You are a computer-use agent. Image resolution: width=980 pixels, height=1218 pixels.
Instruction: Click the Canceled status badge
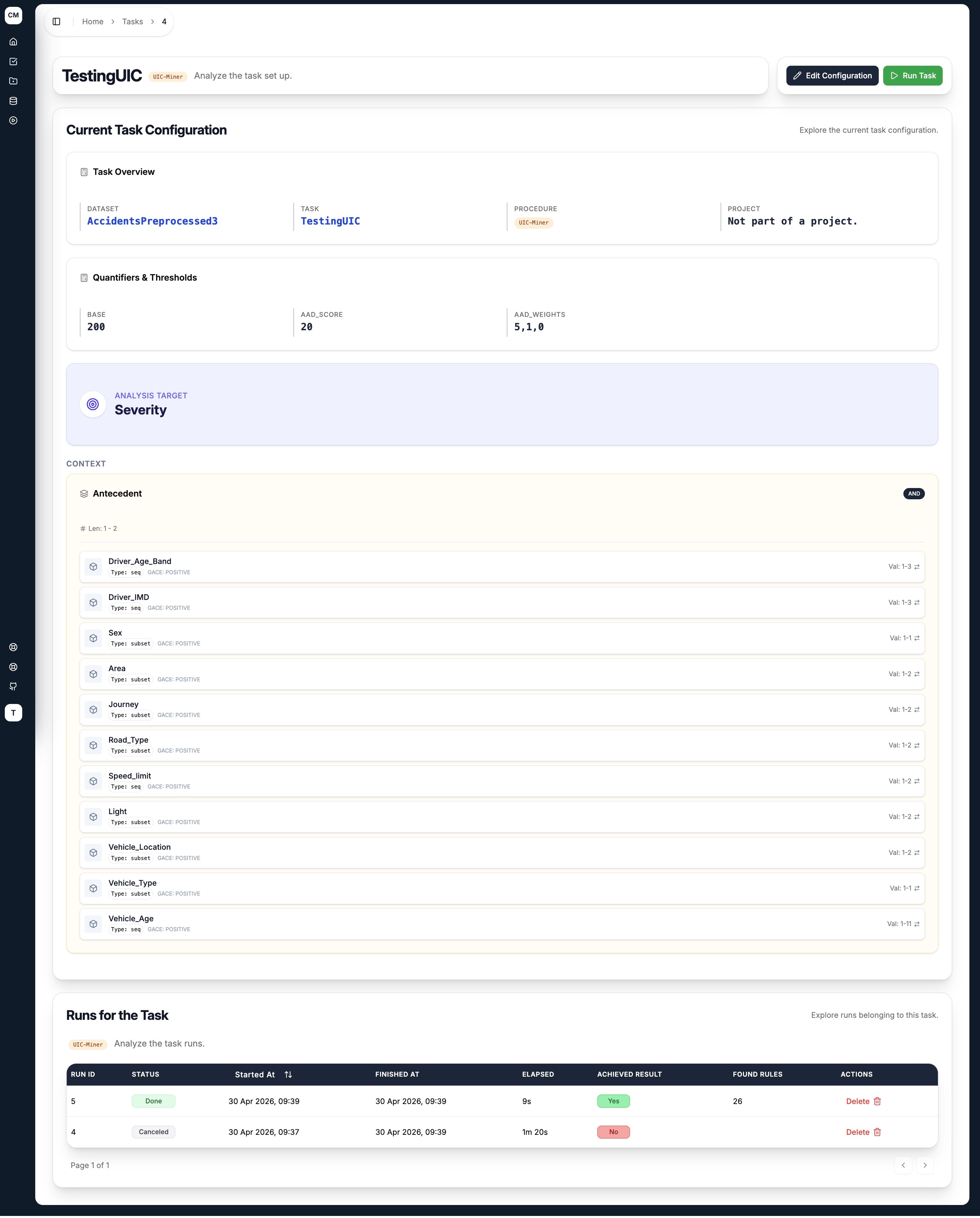coord(154,1133)
